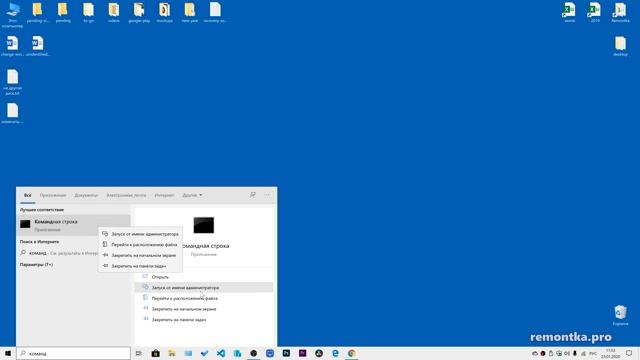Expand the "Другие" filter dropdown

[x=192, y=196]
